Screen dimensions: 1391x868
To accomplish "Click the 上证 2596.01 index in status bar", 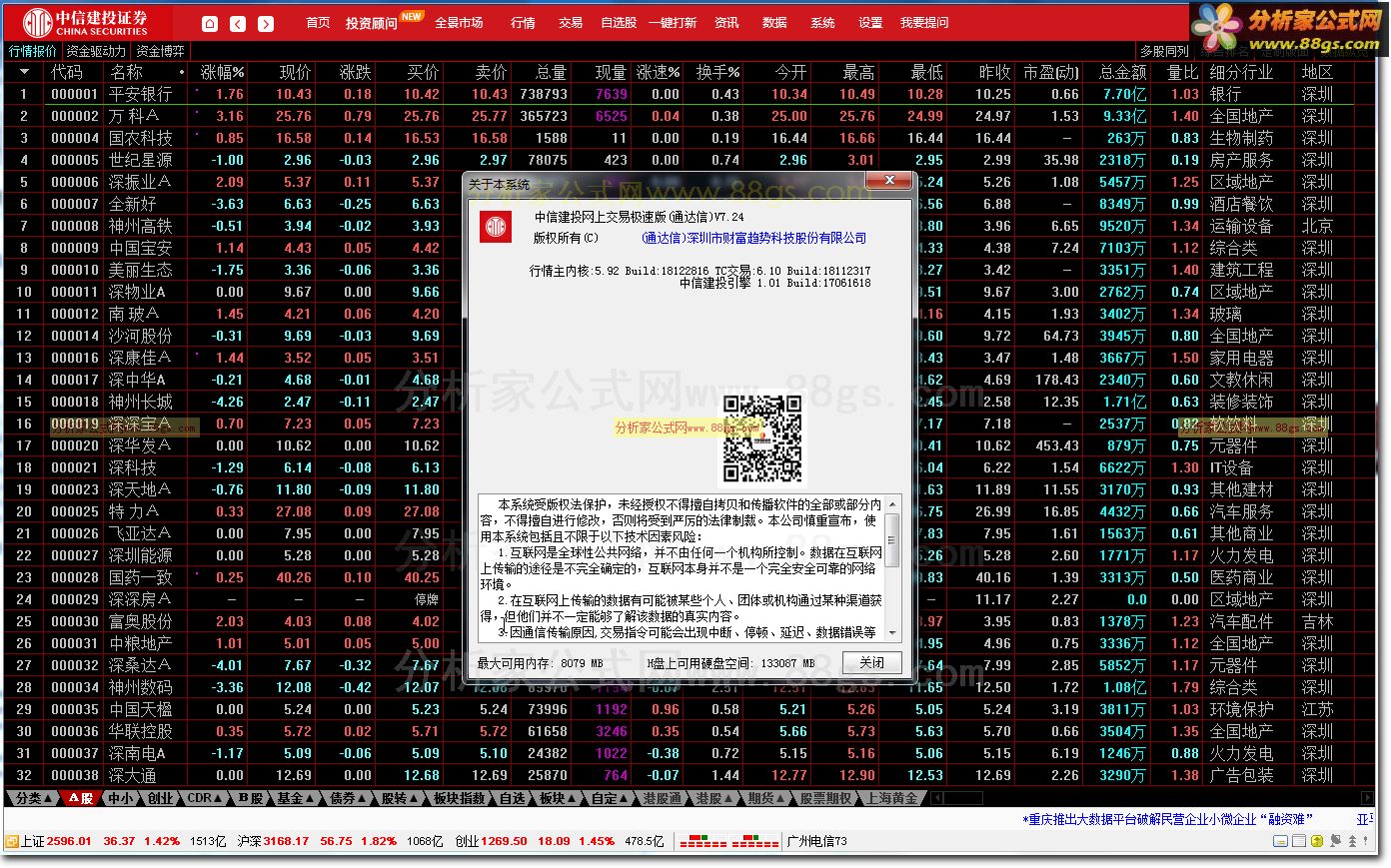I will [x=56, y=842].
